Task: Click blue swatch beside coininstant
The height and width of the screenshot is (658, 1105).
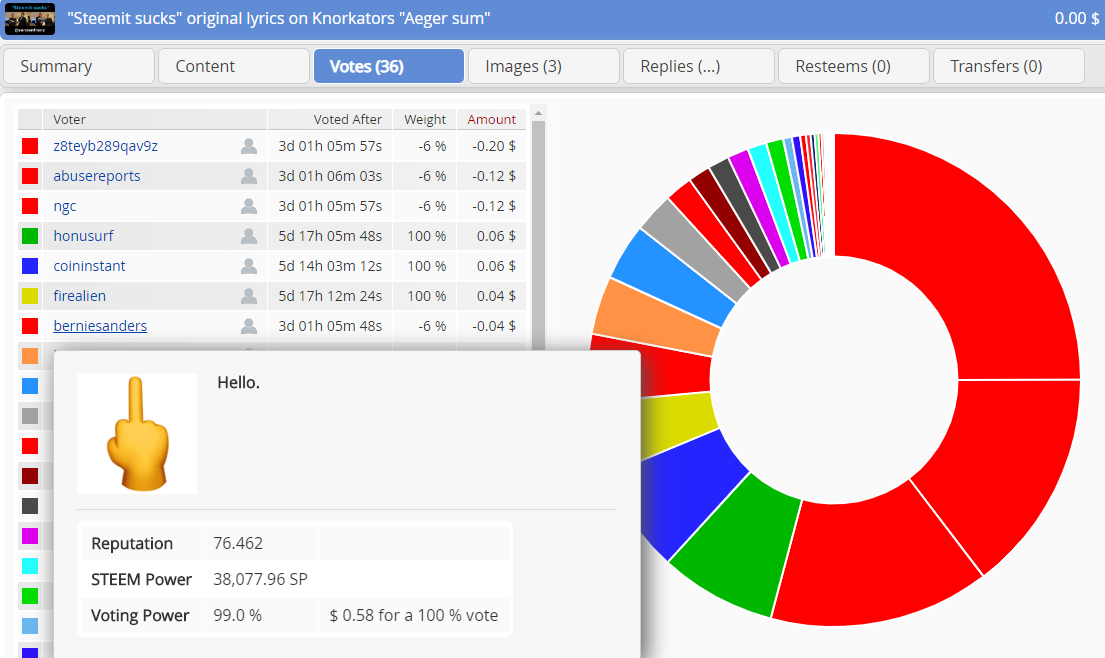Action: pos(30,266)
